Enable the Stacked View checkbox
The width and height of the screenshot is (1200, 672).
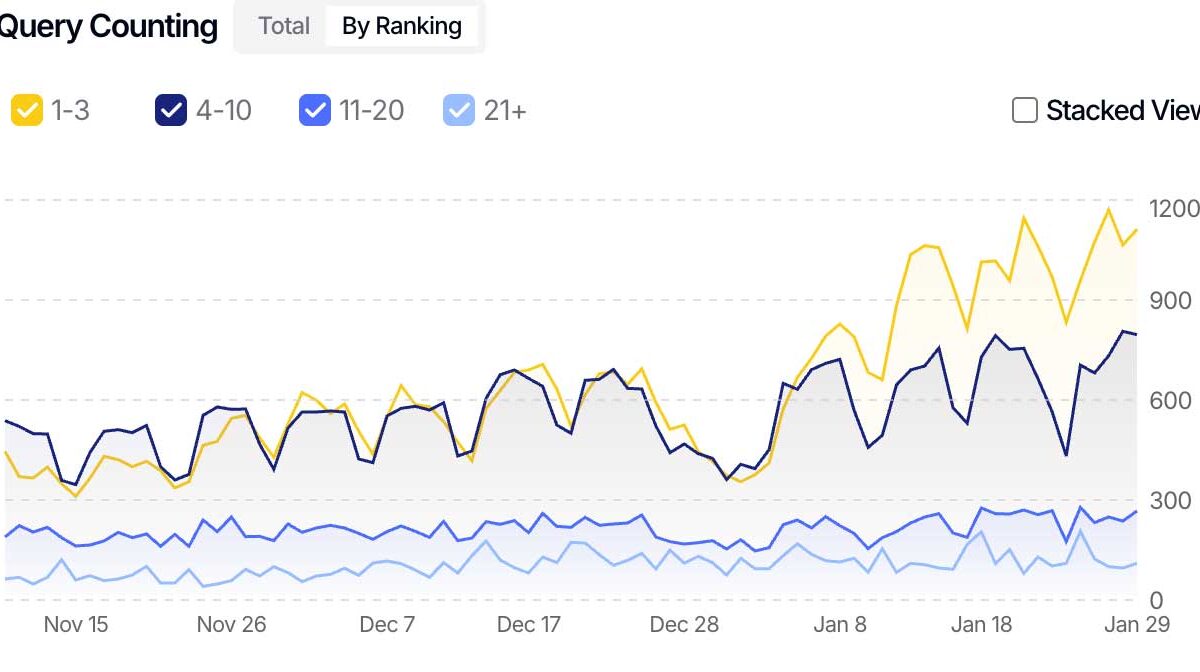[1025, 110]
